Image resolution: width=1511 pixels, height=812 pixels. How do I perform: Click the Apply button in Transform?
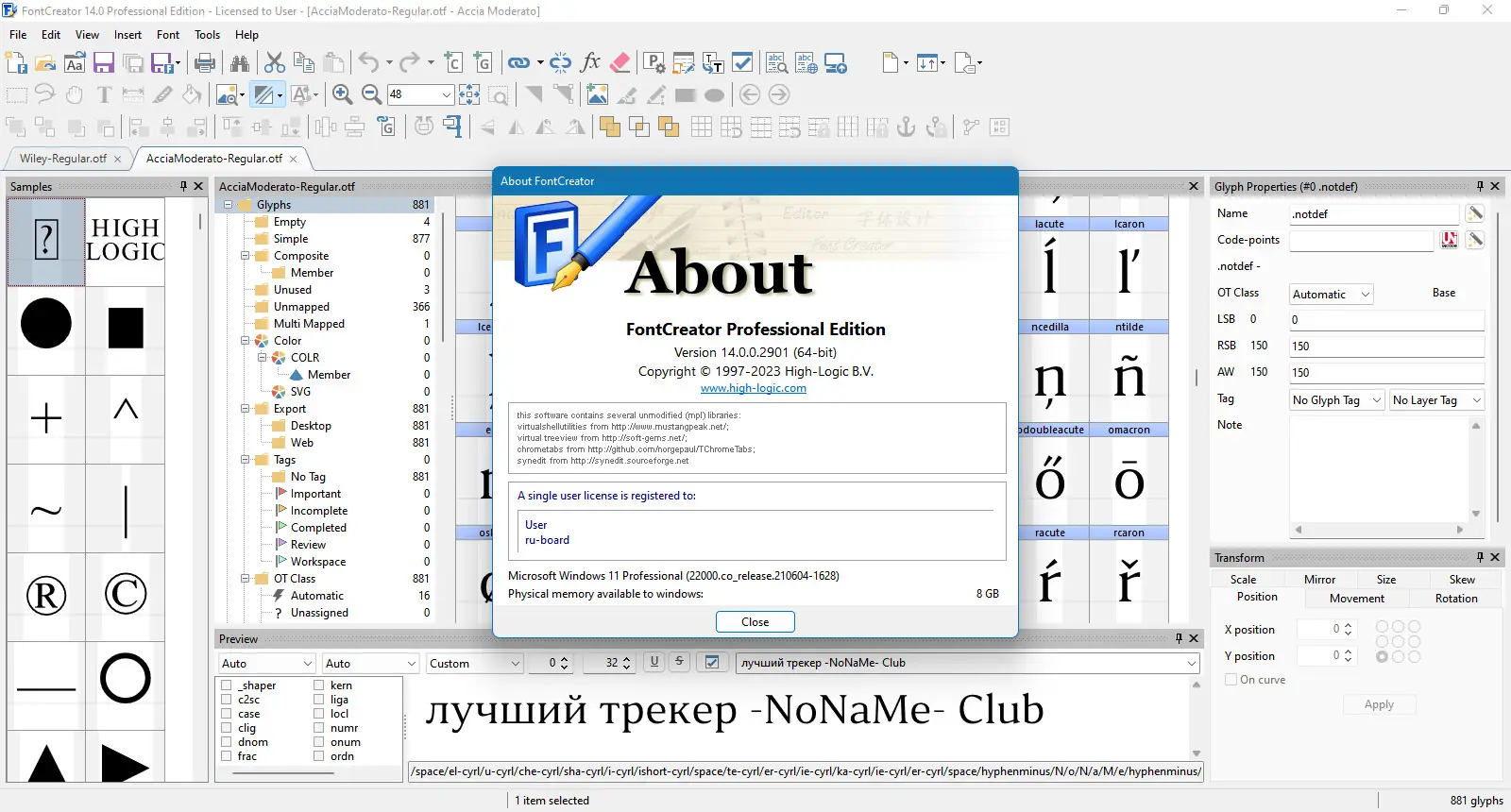[x=1379, y=704]
